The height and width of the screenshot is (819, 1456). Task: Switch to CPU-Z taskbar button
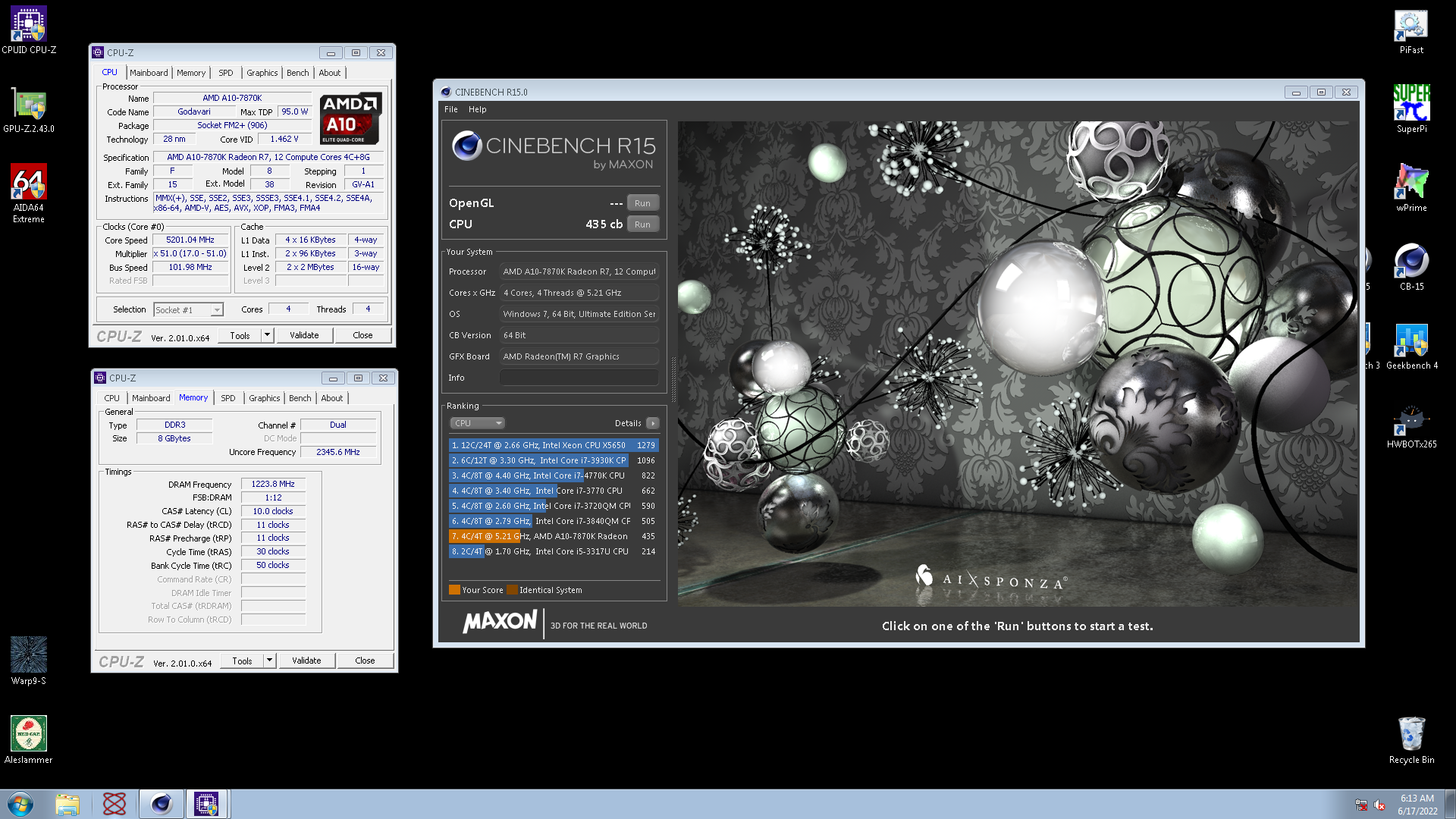point(206,804)
